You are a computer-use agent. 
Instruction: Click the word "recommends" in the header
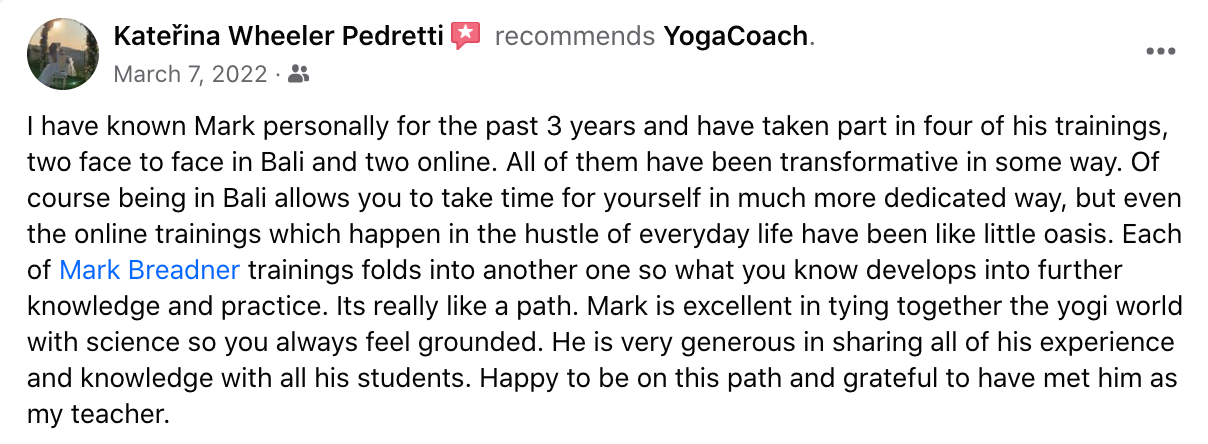pyautogui.click(x=575, y=37)
